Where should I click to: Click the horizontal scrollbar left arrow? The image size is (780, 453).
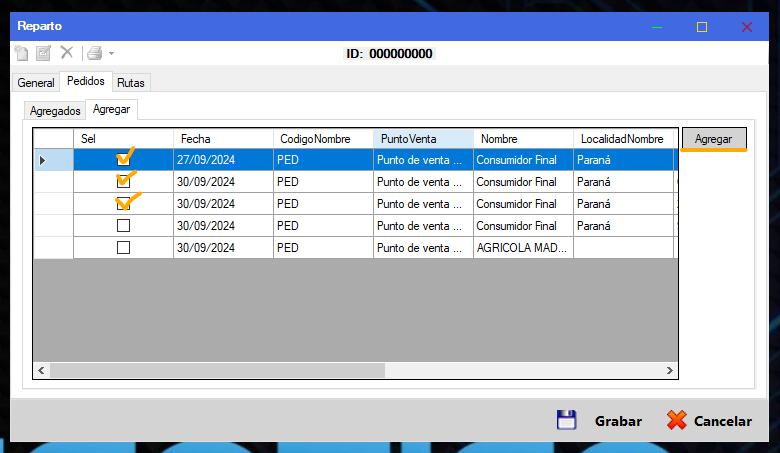(41, 370)
